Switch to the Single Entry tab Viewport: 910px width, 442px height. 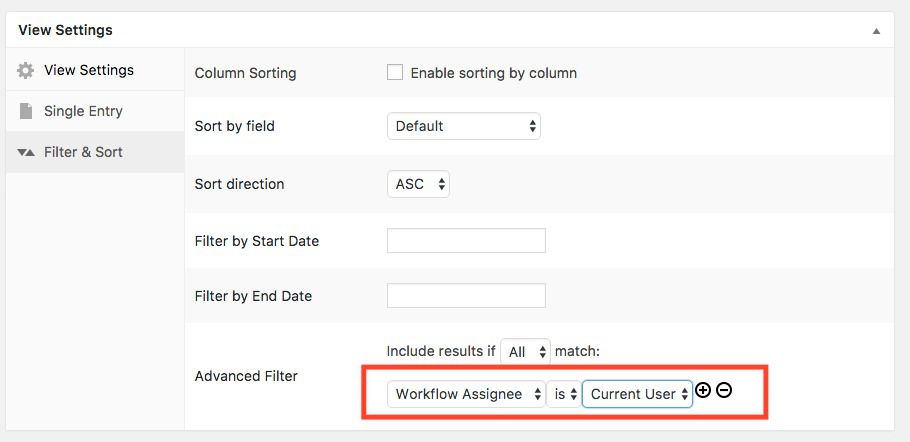[x=83, y=111]
